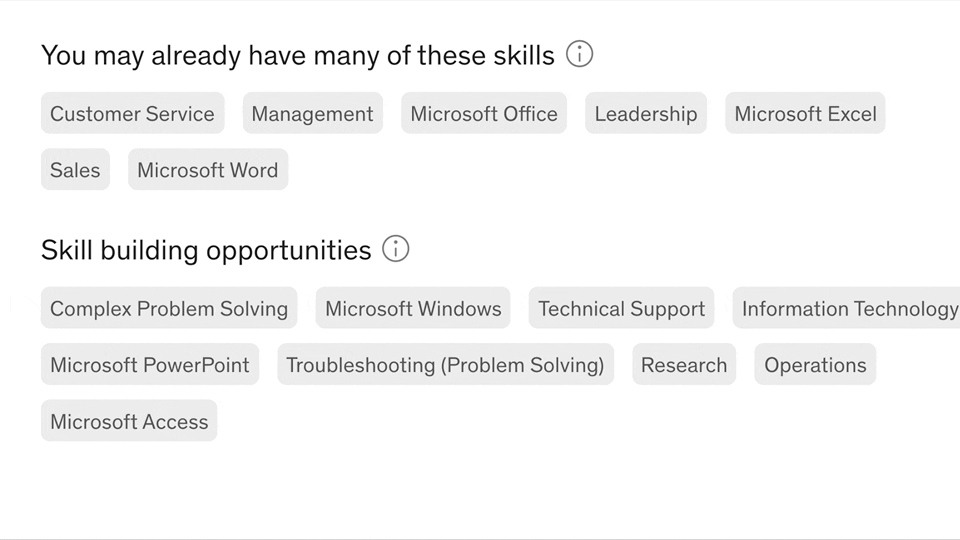Select the Technical Support skill chip

click(621, 309)
